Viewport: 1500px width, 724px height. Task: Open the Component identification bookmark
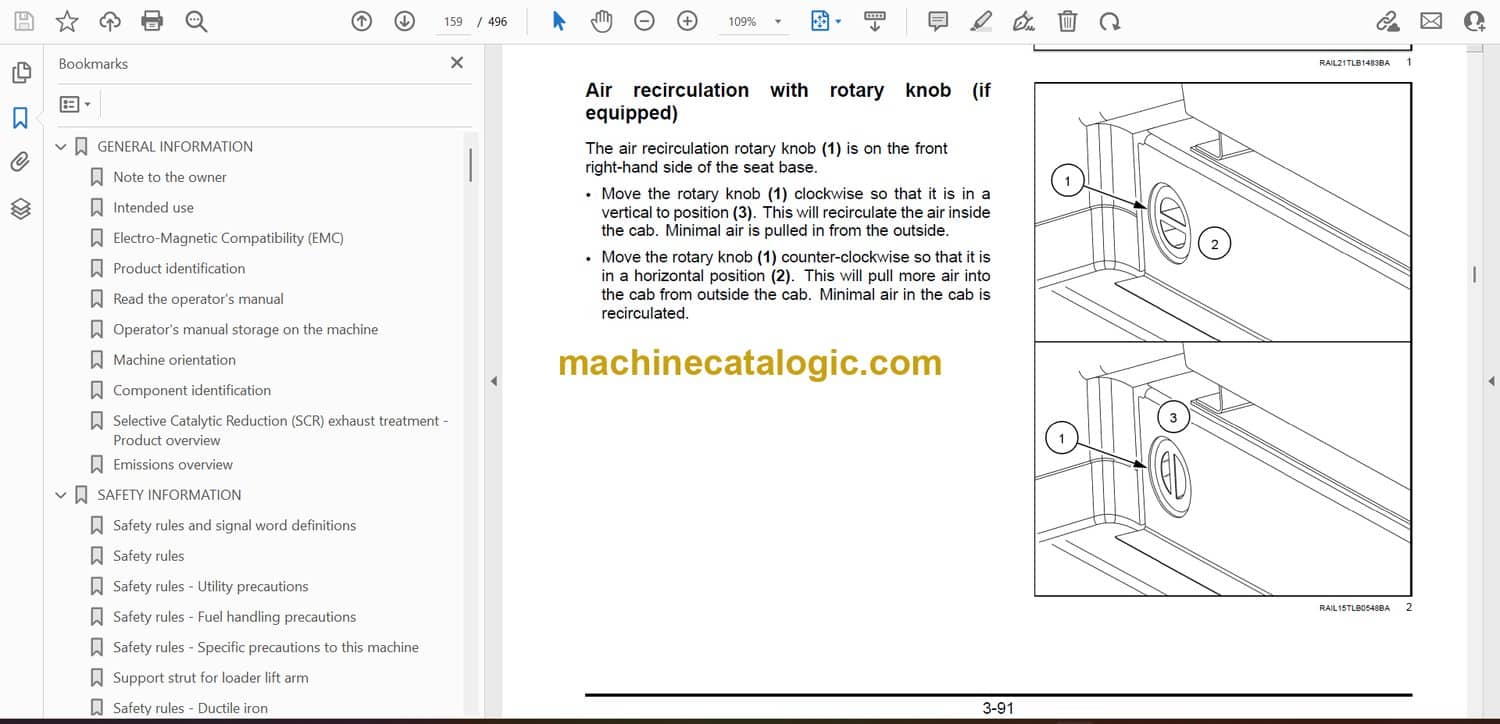pyautogui.click(x=192, y=390)
